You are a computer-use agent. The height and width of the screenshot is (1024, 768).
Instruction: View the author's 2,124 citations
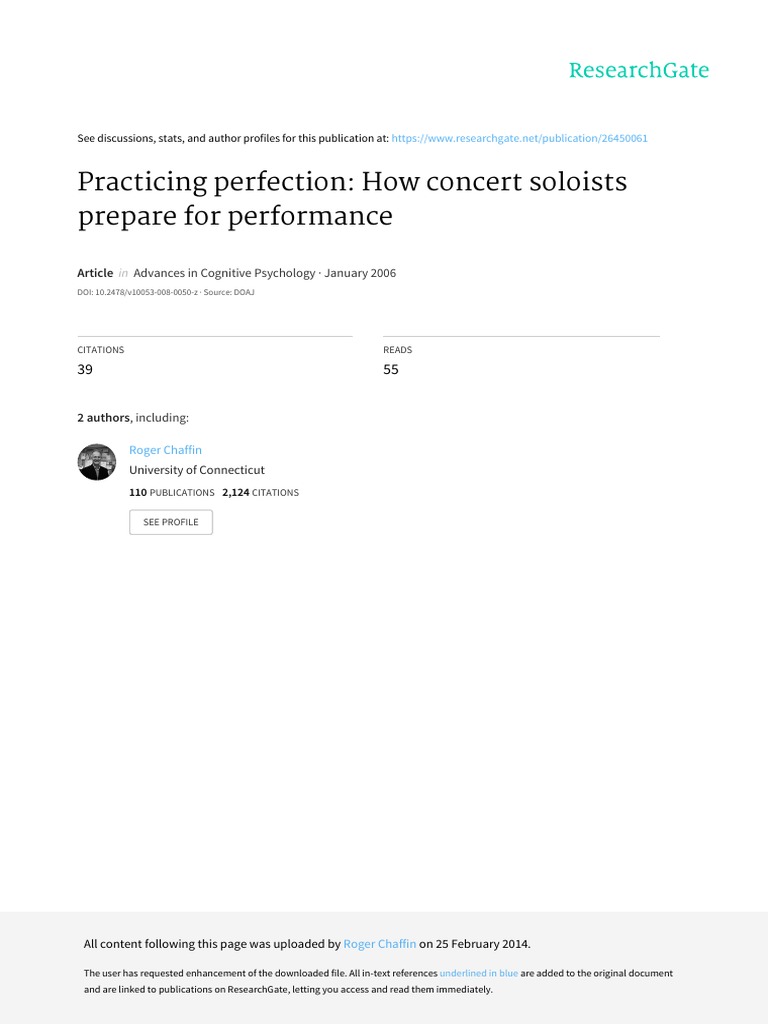pos(260,492)
